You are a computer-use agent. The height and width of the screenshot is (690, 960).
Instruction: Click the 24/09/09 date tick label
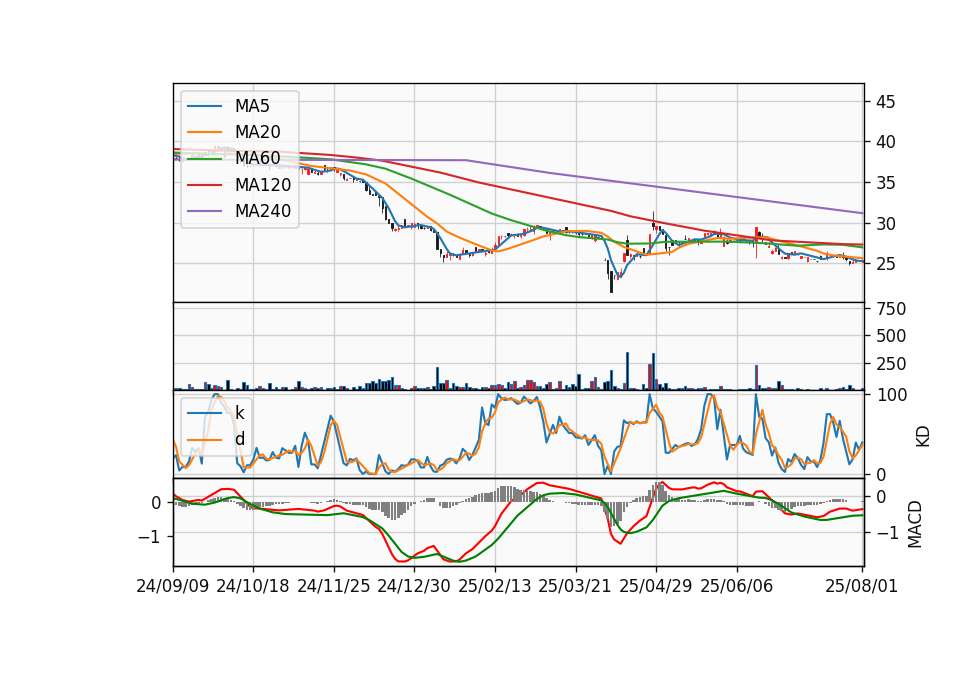pyautogui.click(x=173, y=586)
